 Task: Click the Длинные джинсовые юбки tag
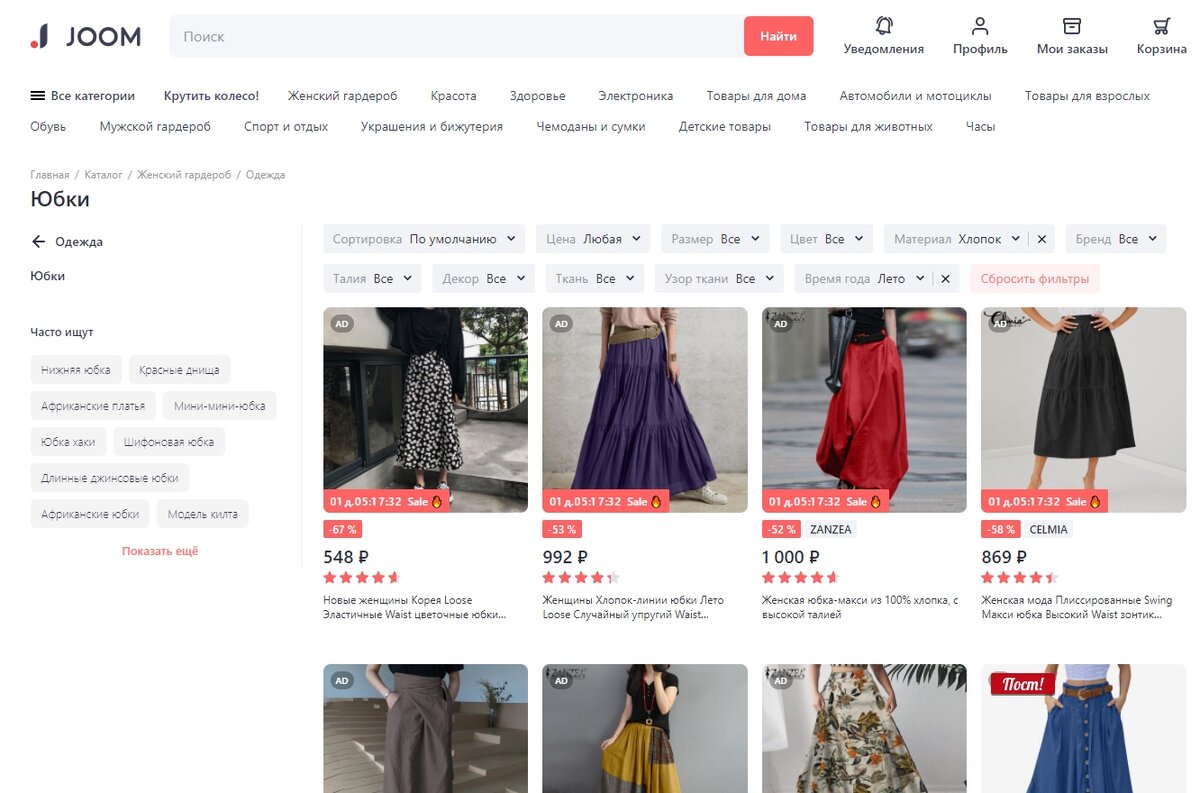110,478
